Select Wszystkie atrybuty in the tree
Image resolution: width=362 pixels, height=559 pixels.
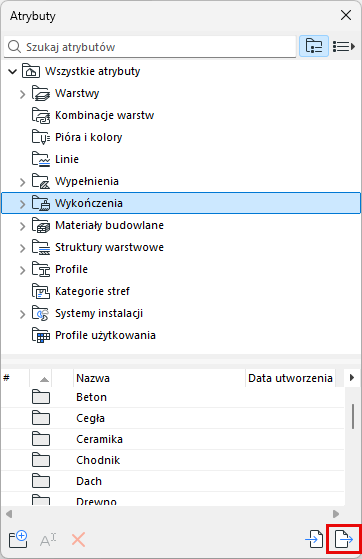coord(92,71)
